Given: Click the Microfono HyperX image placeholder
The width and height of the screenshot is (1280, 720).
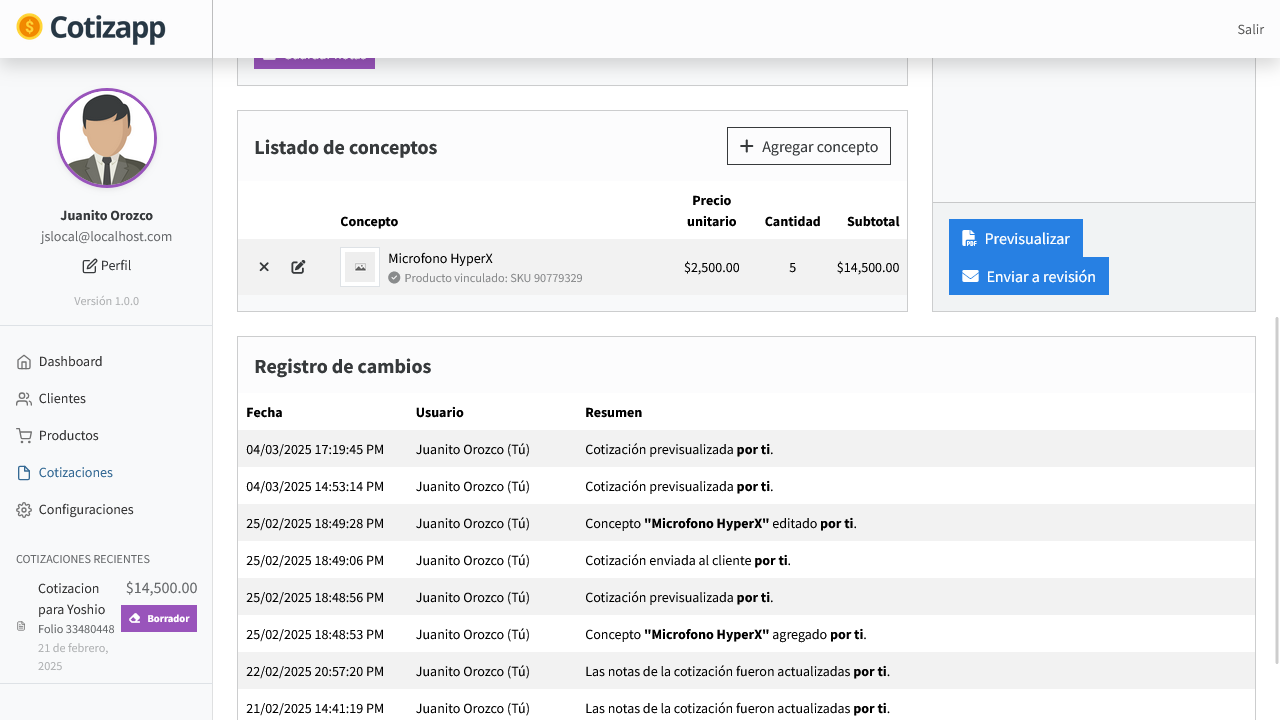Looking at the screenshot, I should 360,267.
